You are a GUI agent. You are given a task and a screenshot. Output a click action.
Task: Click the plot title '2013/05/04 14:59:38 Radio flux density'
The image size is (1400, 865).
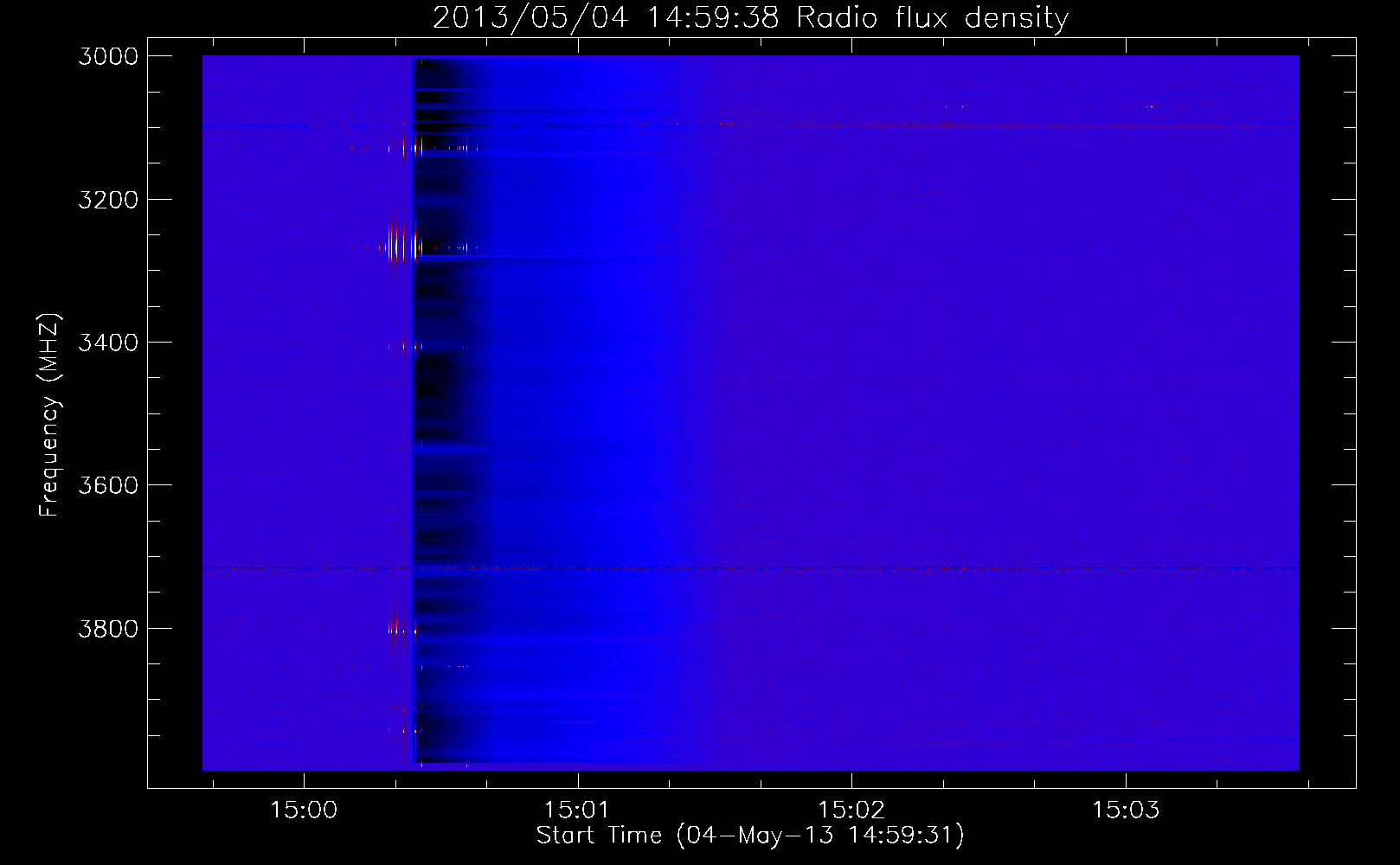[750, 17]
